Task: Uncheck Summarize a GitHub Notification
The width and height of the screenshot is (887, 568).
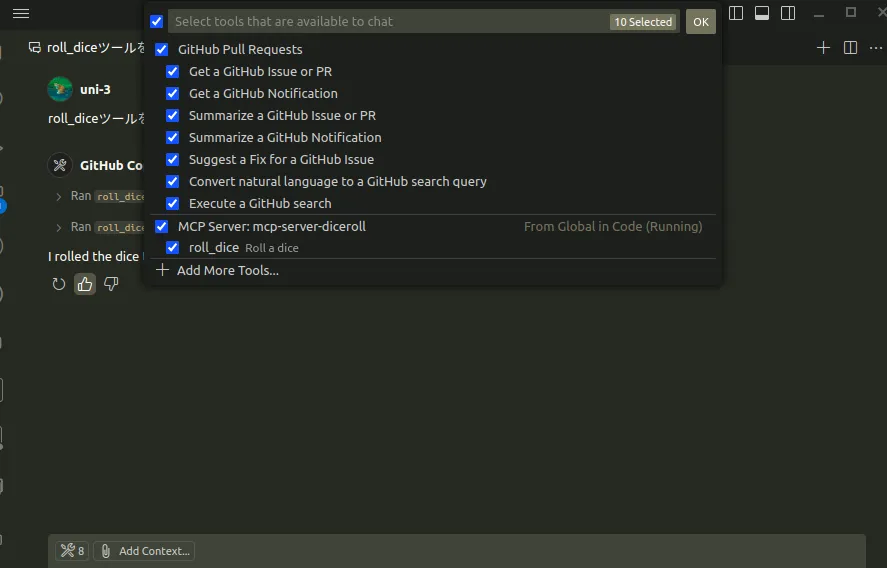Action: pos(173,137)
